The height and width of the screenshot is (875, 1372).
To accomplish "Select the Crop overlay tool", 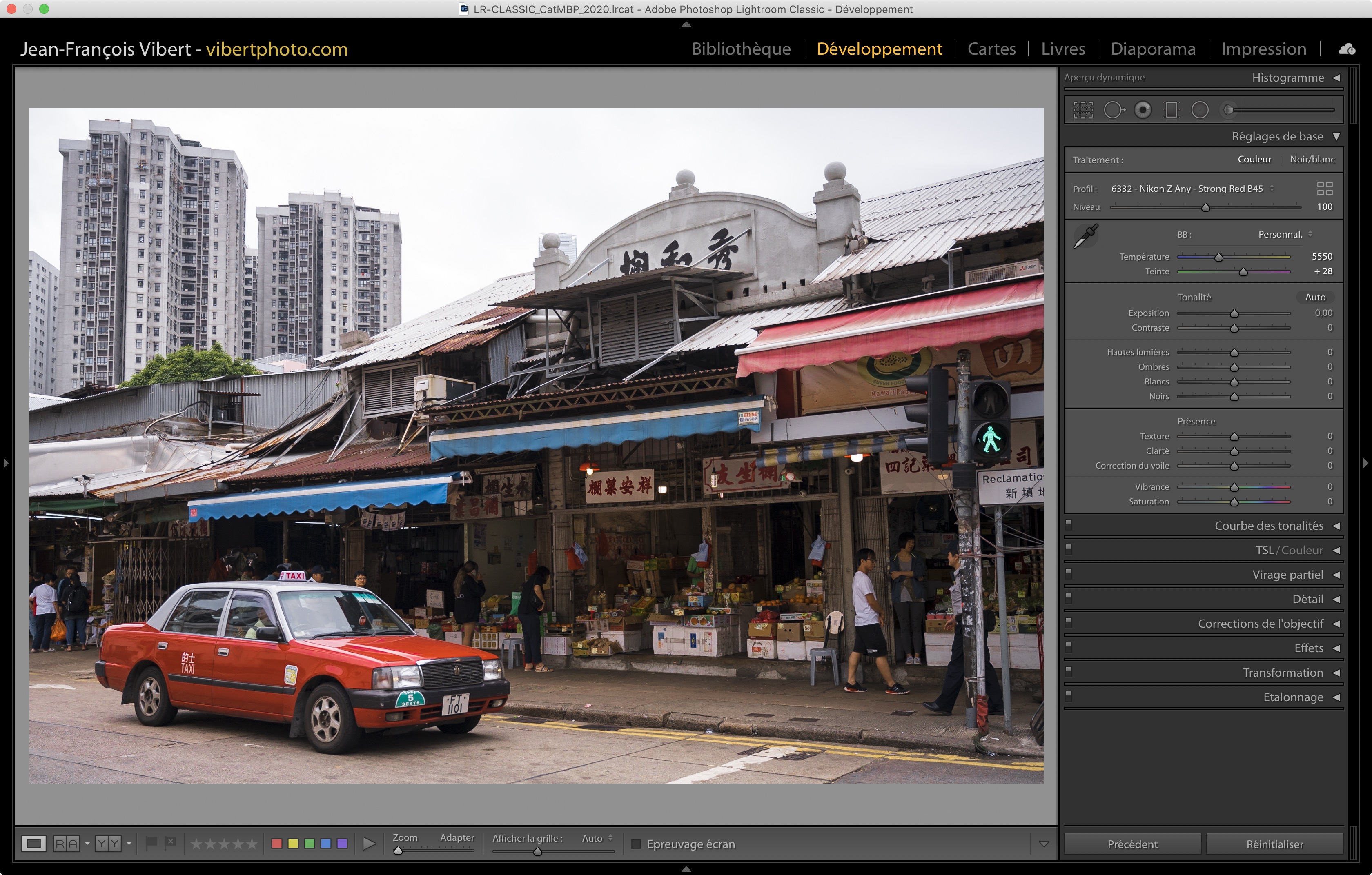I will (1083, 110).
